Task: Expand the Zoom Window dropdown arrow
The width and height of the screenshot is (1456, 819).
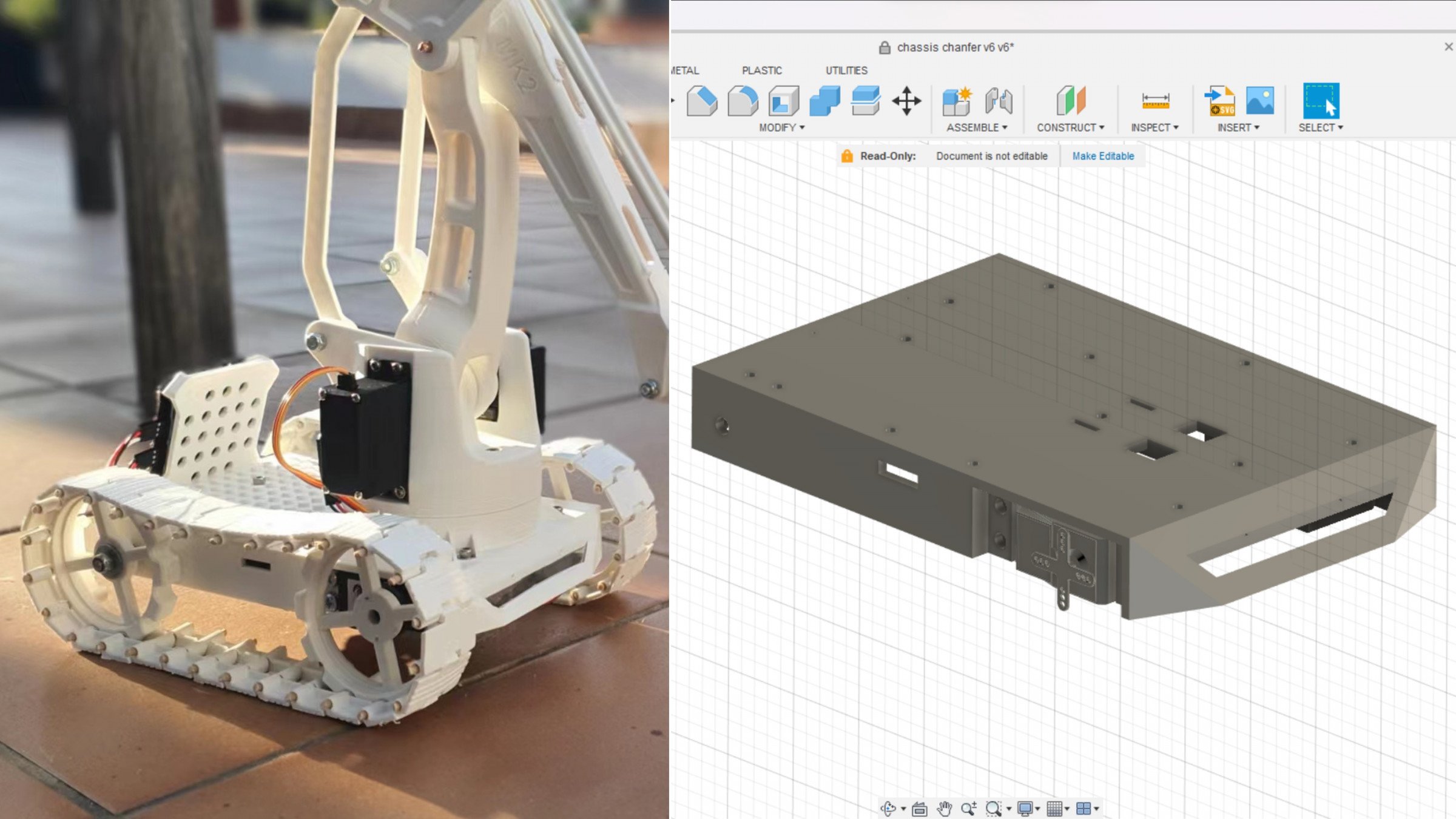Action: [x=1008, y=809]
